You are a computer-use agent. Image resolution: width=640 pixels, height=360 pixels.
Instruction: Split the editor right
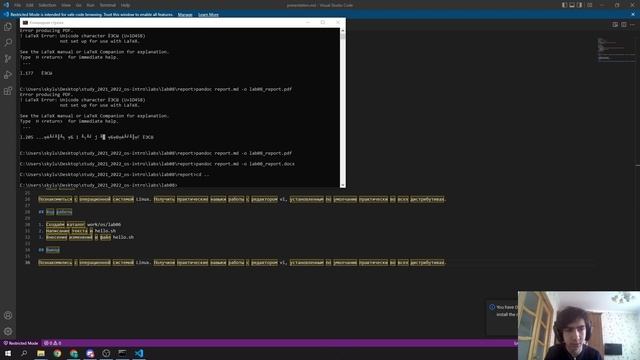624,24
